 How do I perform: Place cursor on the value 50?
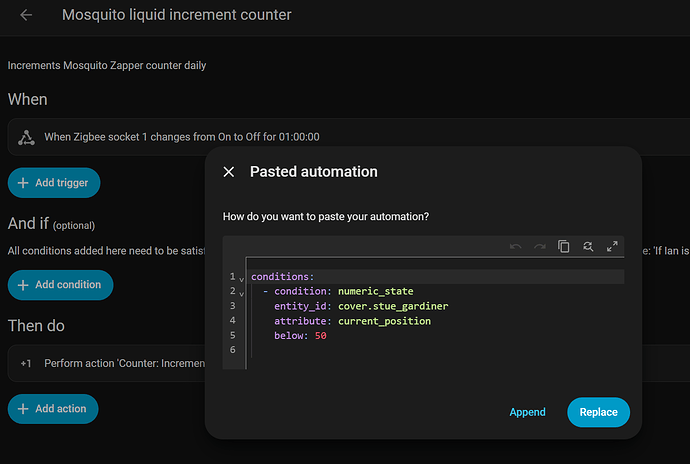tap(320, 336)
